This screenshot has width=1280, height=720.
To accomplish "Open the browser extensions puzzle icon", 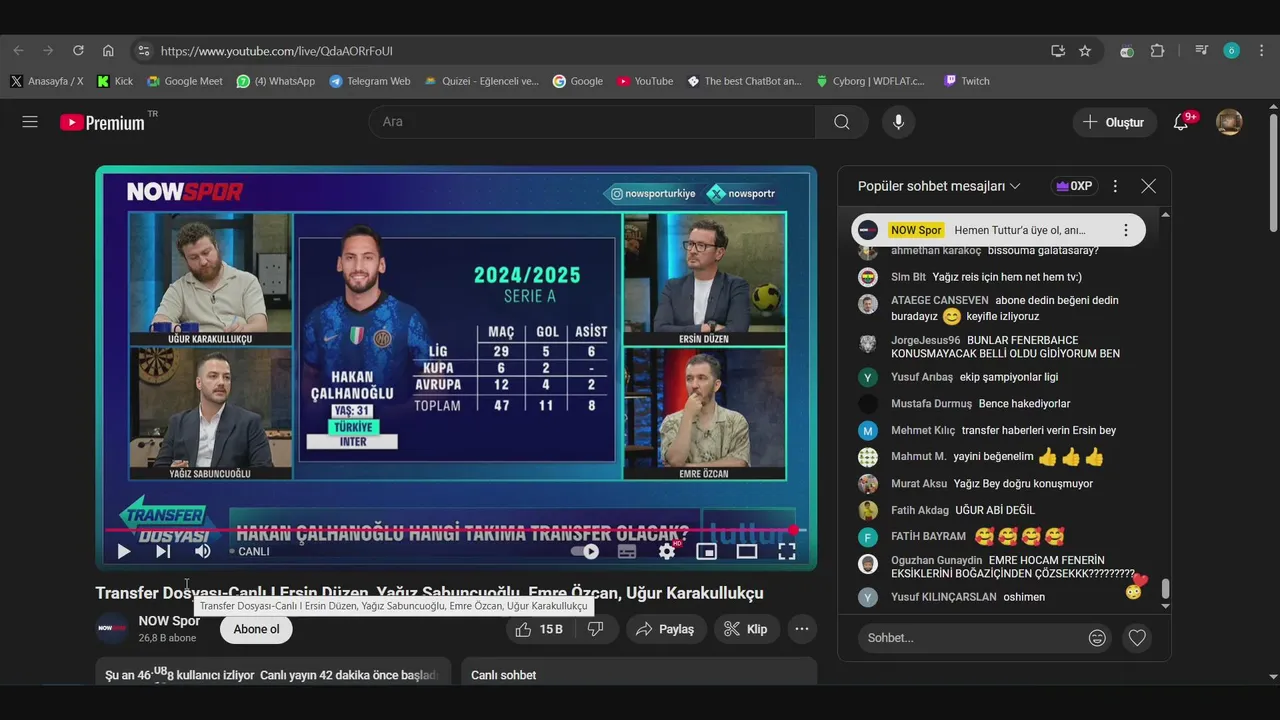I will 1157,51.
